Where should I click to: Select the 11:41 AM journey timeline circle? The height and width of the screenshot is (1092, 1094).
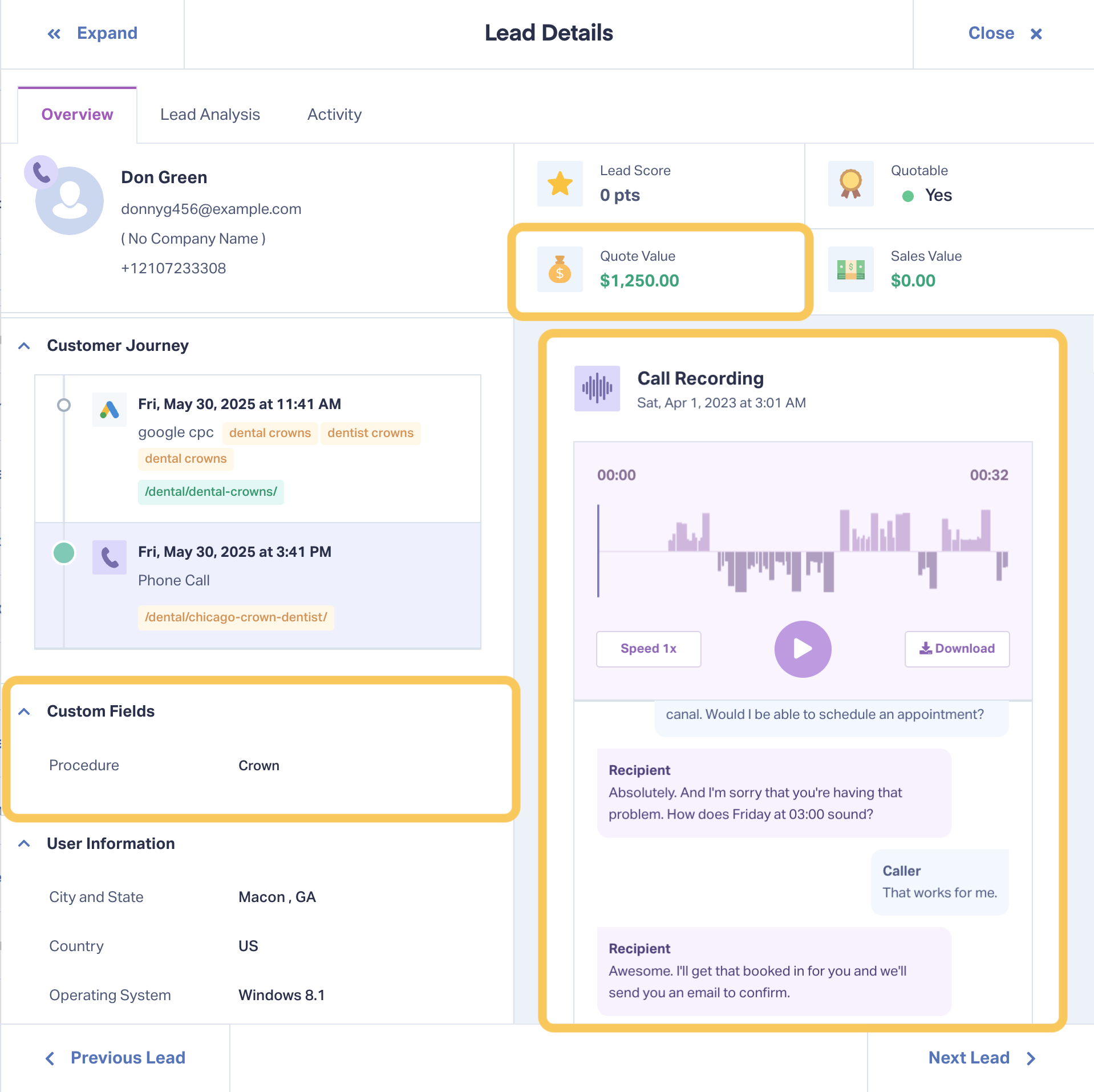click(64, 405)
